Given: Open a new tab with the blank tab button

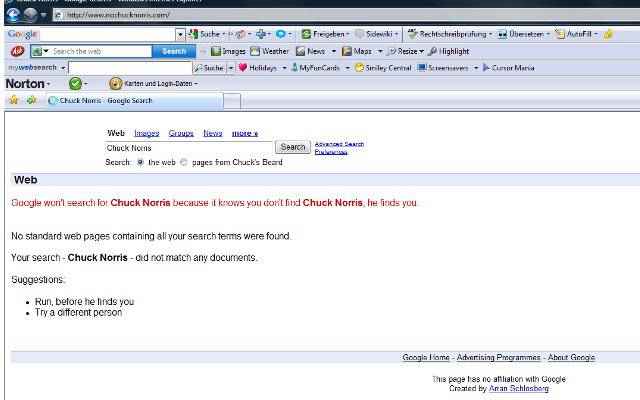Looking at the screenshot, I should (x=232, y=101).
